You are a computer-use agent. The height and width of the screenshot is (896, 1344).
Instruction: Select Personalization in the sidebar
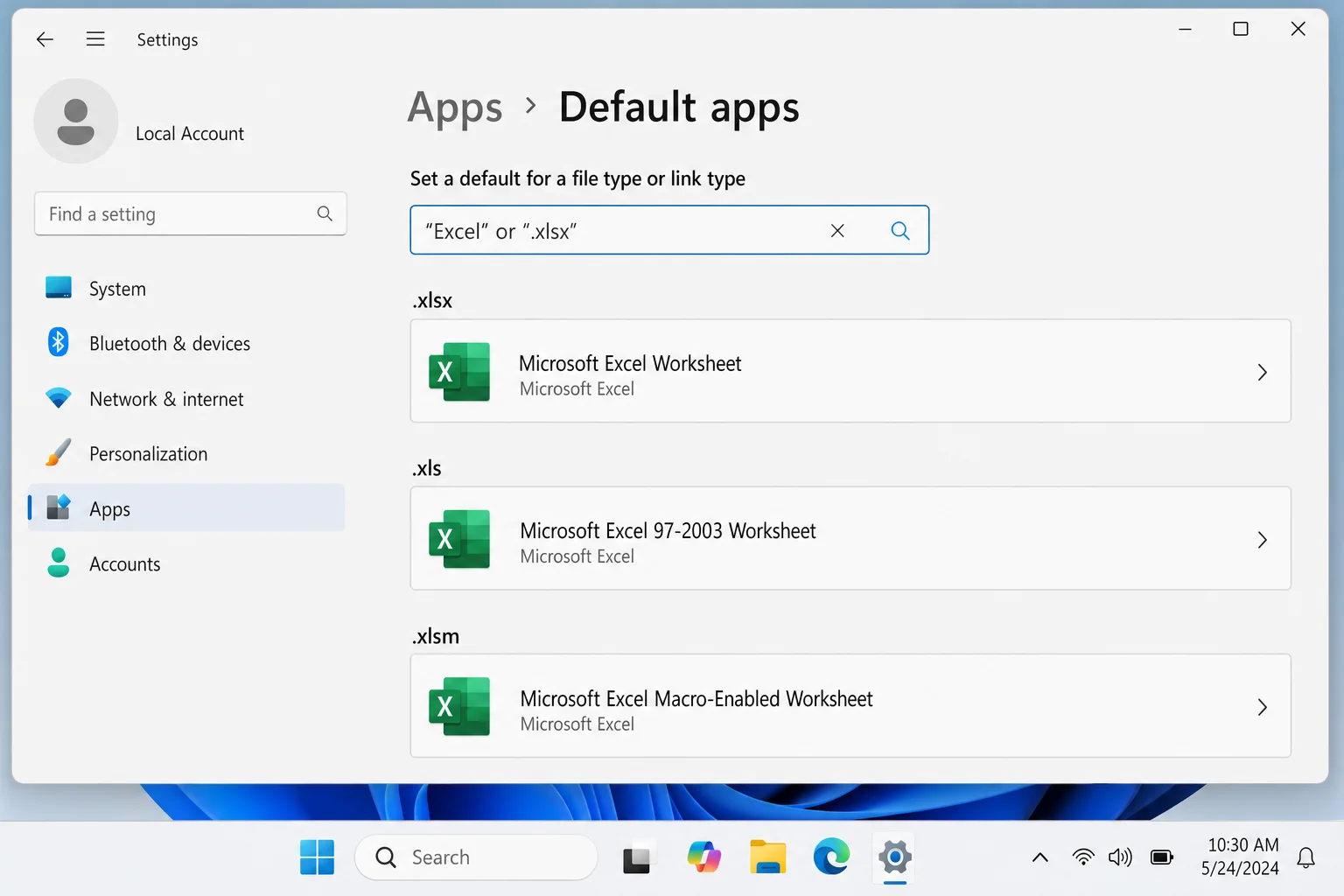[x=186, y=453]
